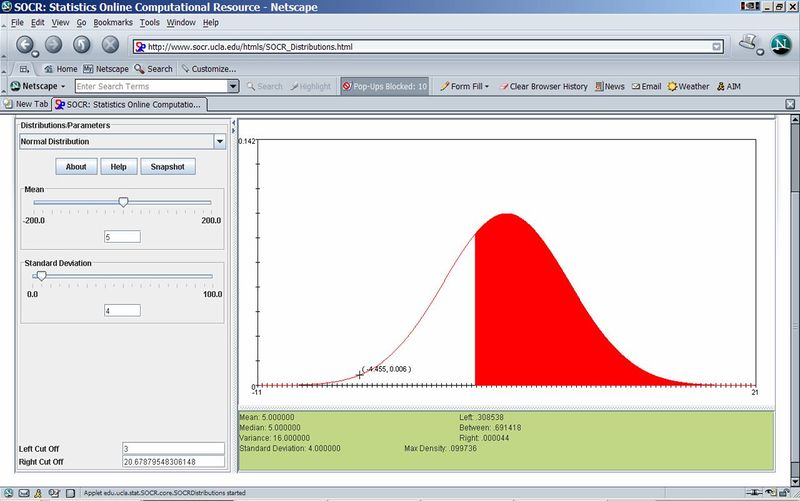
Task: Click the Snapshot button
Action: [x=167, y=166]
